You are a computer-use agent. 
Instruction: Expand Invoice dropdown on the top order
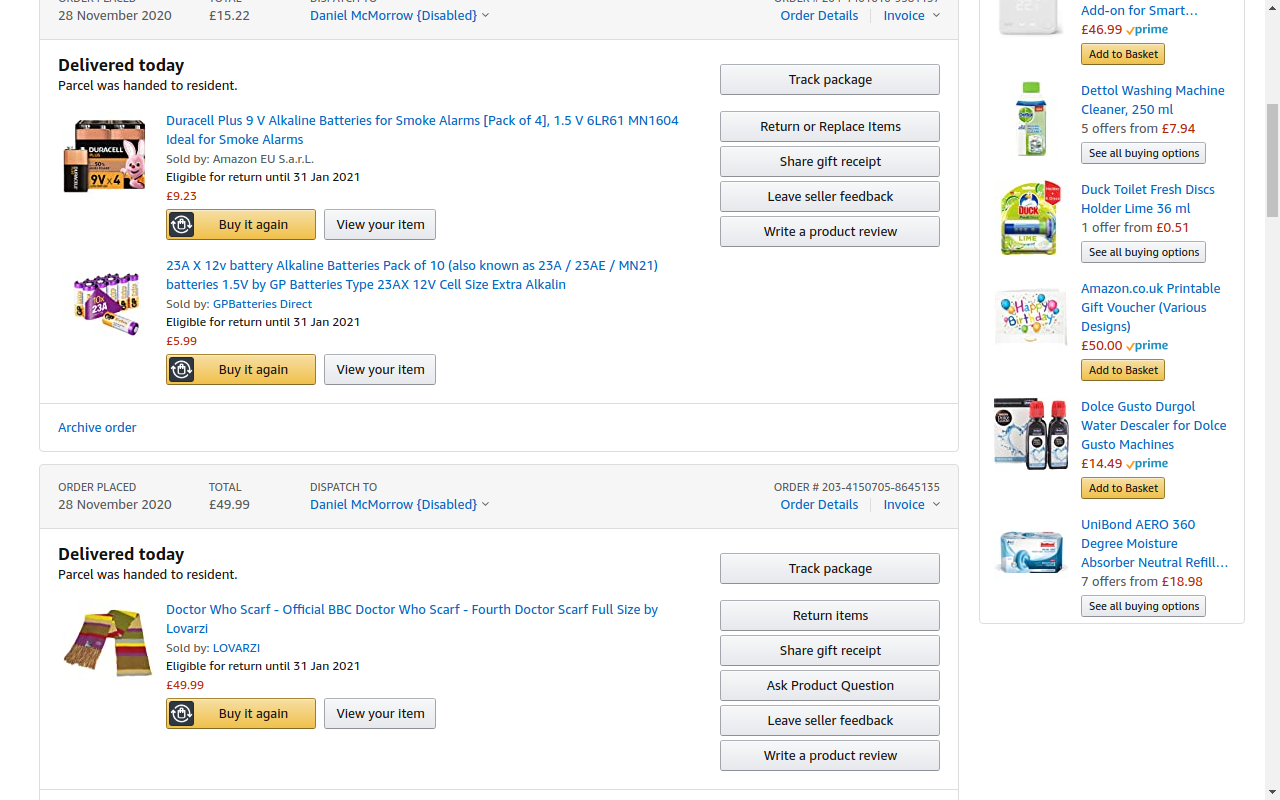(911, 16)
